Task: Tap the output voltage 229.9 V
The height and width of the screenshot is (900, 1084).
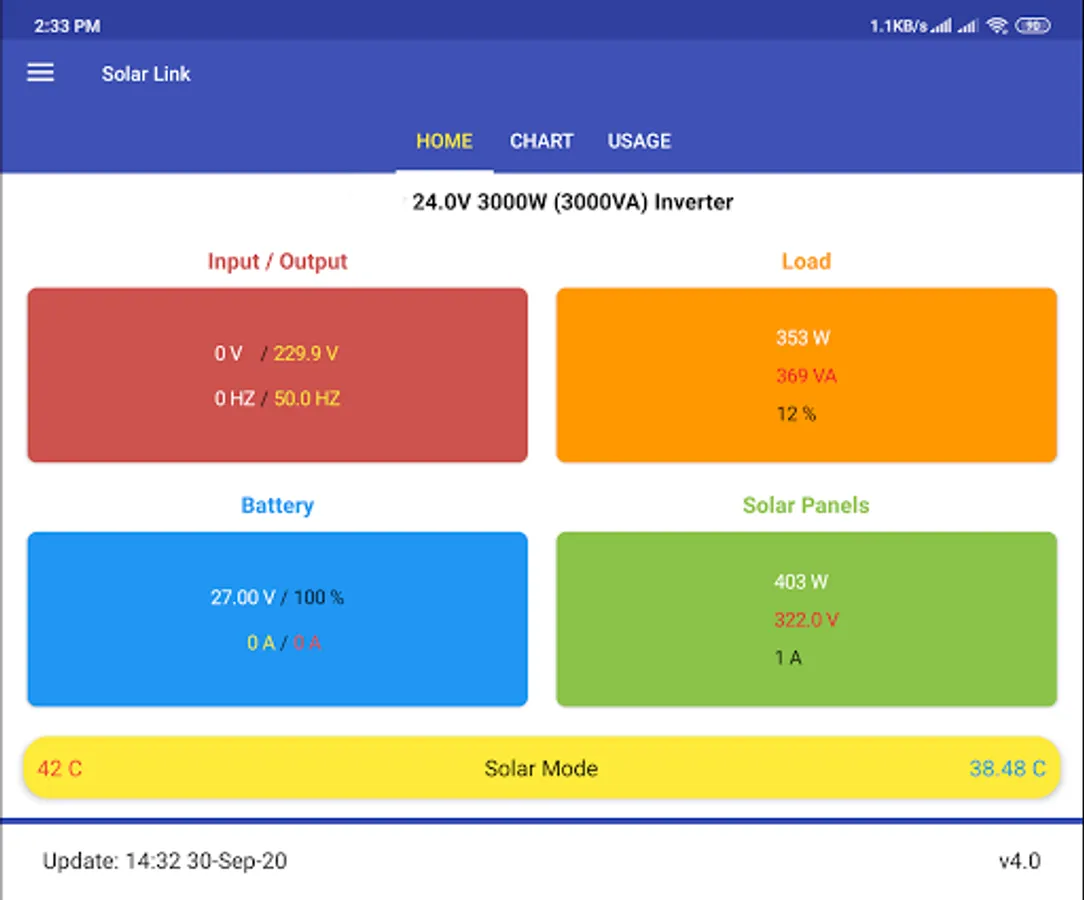Action: point(306,354)
